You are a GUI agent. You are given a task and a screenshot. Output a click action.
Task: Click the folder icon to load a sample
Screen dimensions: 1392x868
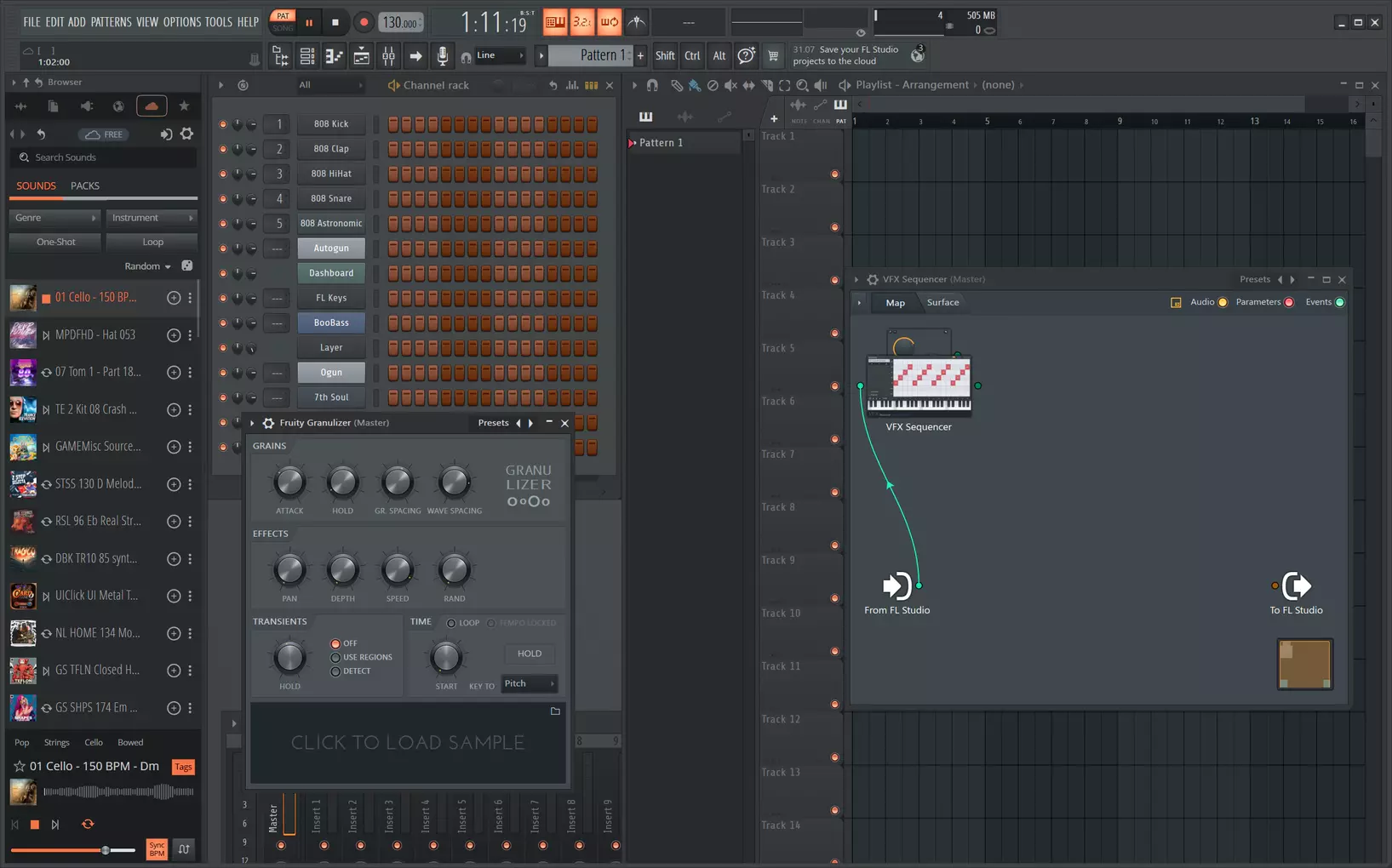pyautogui.click(x=555, y=711)
